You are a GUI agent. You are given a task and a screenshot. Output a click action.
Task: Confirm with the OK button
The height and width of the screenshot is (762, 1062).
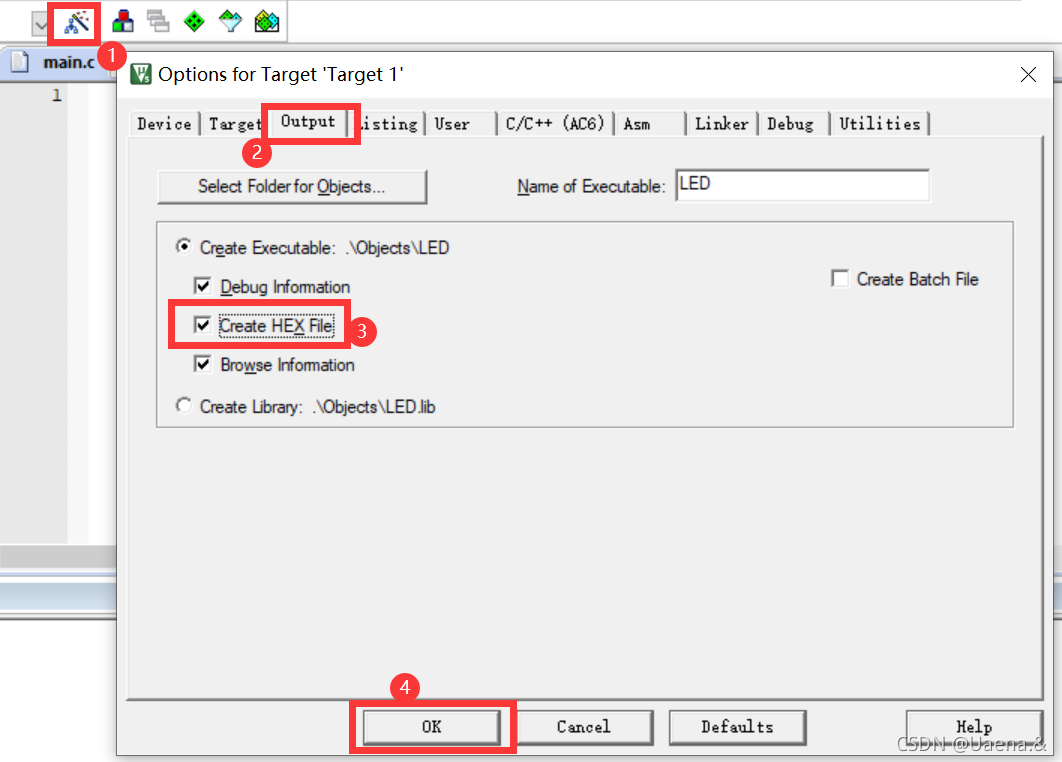pos(432,727)
